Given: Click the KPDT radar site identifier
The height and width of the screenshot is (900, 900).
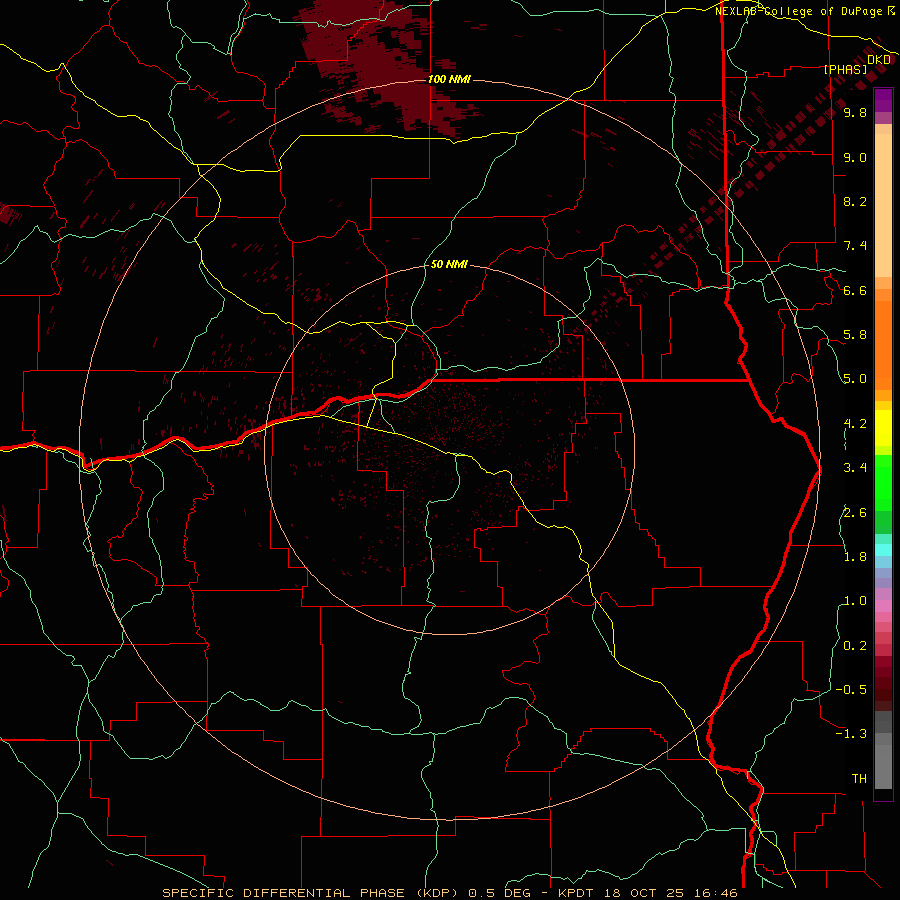Looking at the screenshot, I should 577,893.
